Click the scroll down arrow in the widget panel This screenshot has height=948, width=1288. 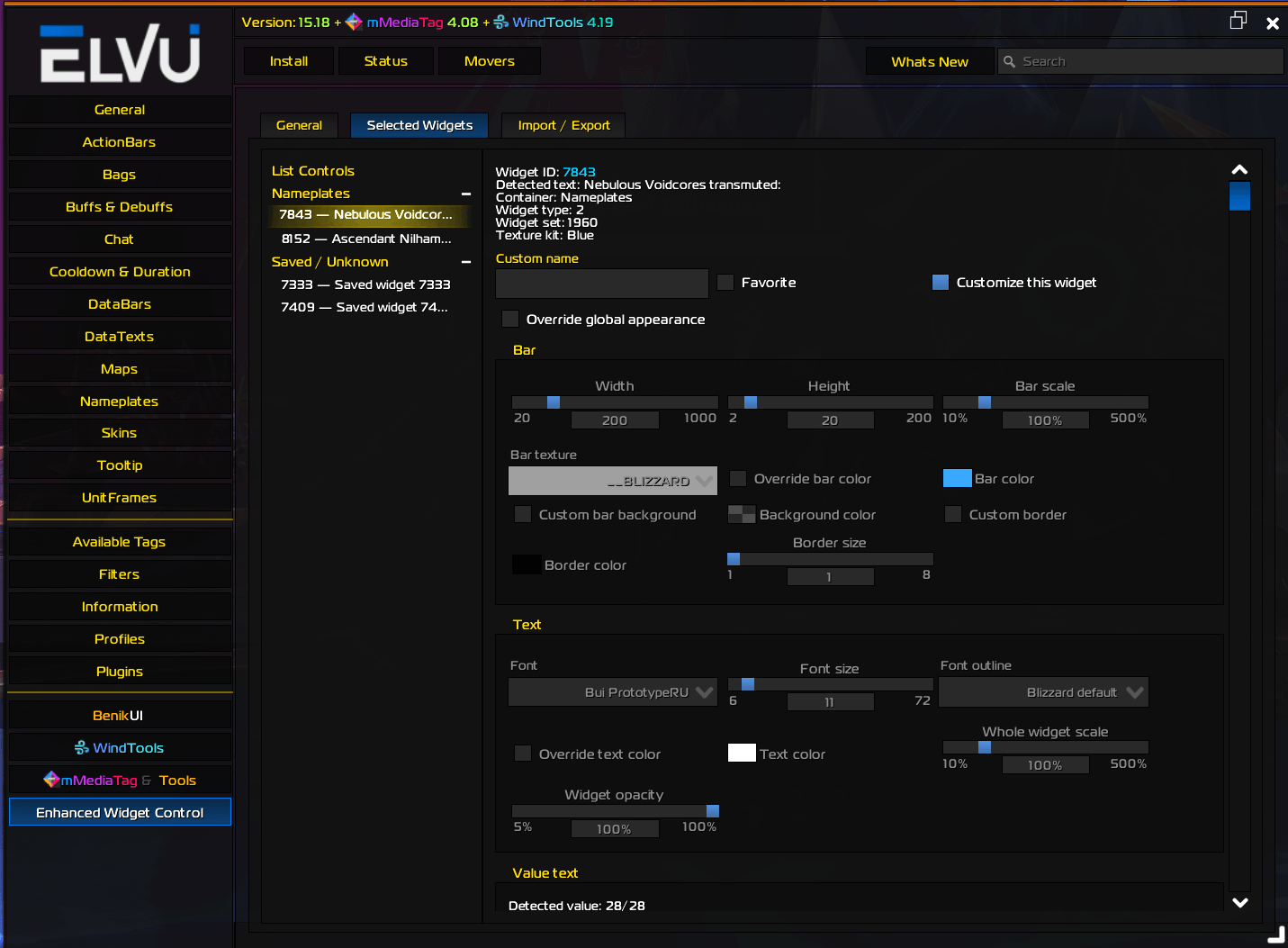(x=1239, y=902)
